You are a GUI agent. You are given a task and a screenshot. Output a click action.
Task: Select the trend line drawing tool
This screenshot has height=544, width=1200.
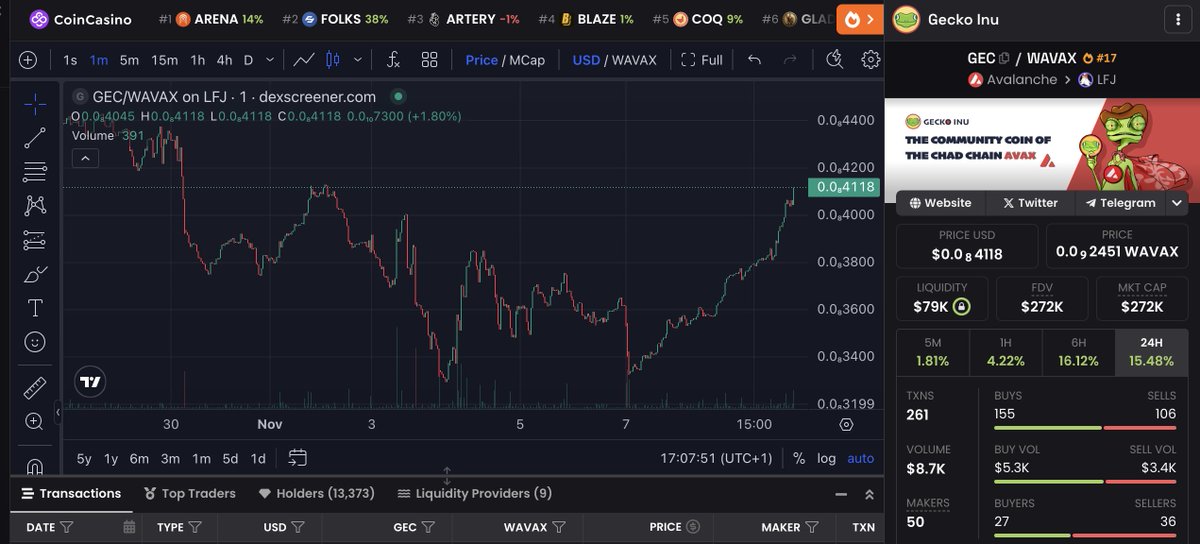coord(35,138)
